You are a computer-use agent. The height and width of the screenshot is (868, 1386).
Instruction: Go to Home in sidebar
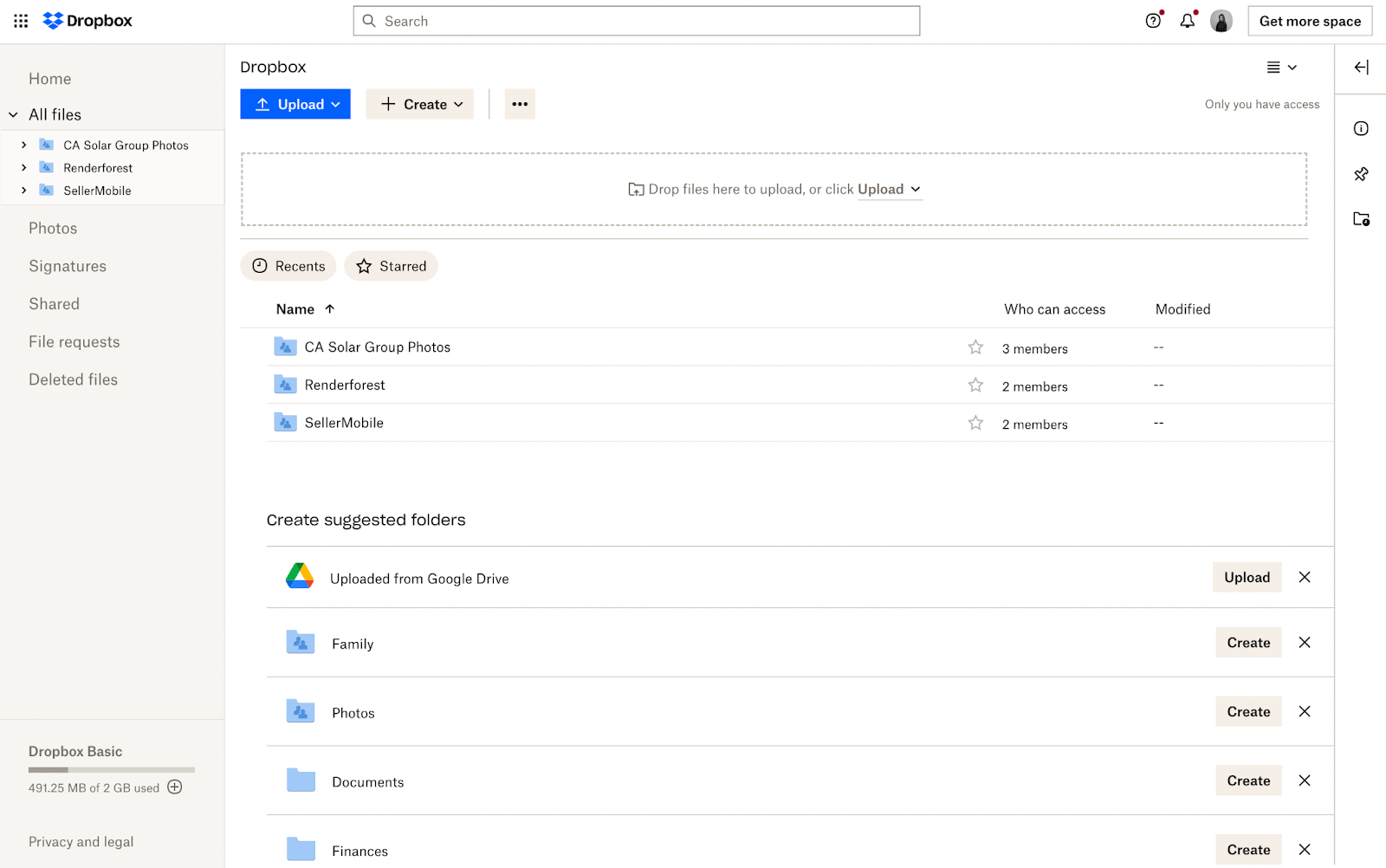[x=50, y=79]
